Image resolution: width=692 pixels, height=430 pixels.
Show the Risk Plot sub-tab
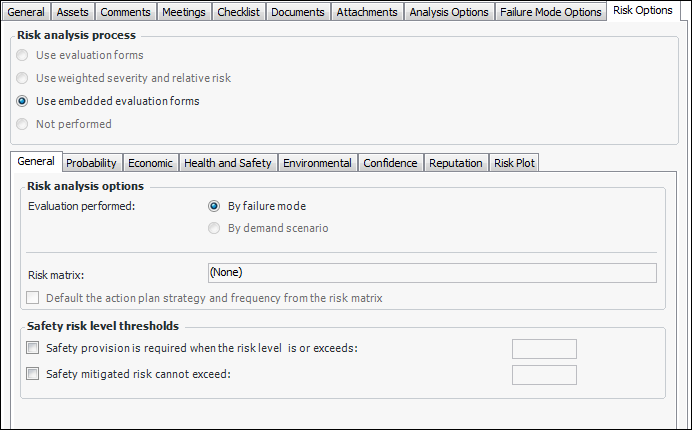coord(514,163)
